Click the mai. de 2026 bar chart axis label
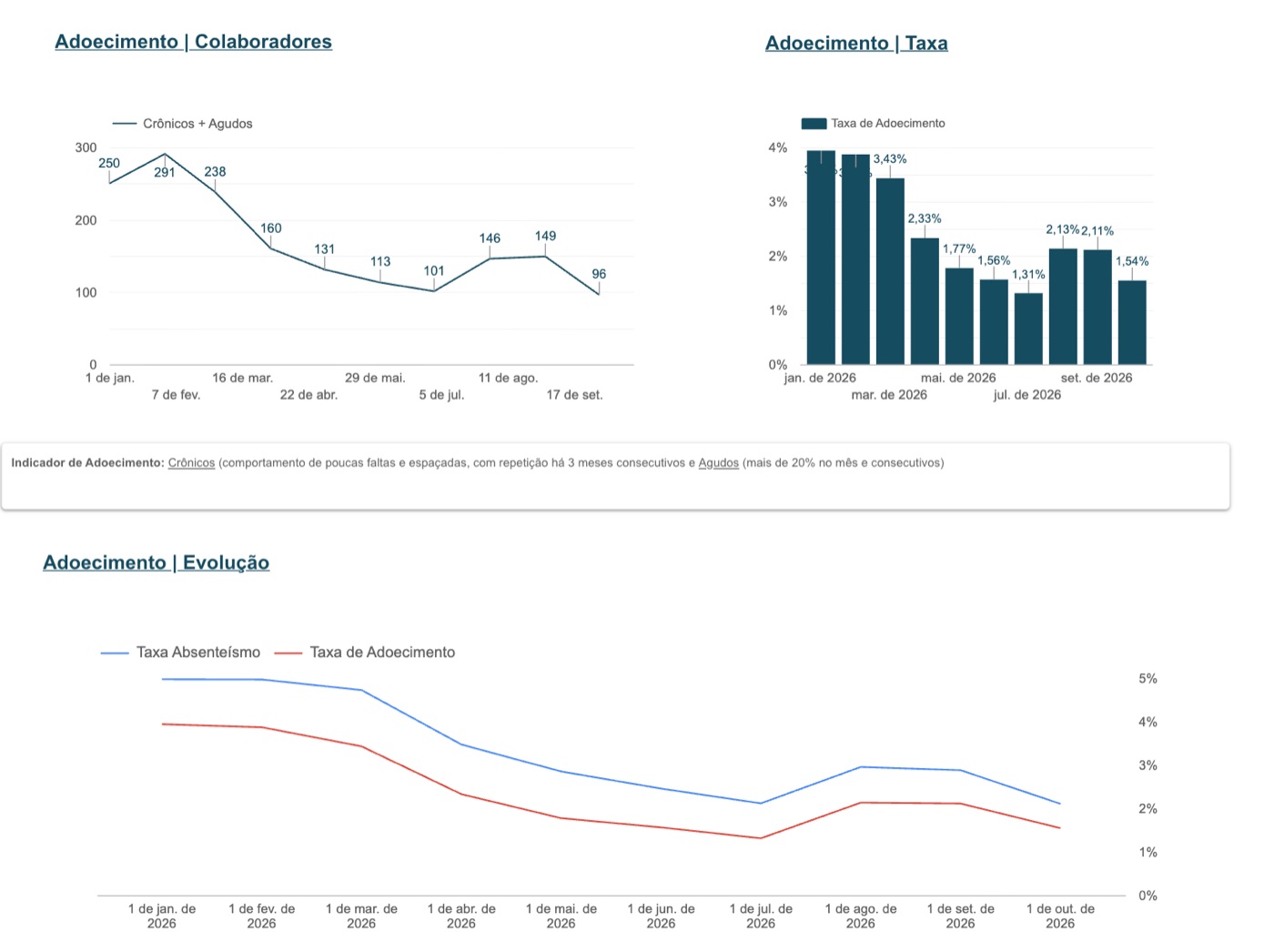 point(958,378)
